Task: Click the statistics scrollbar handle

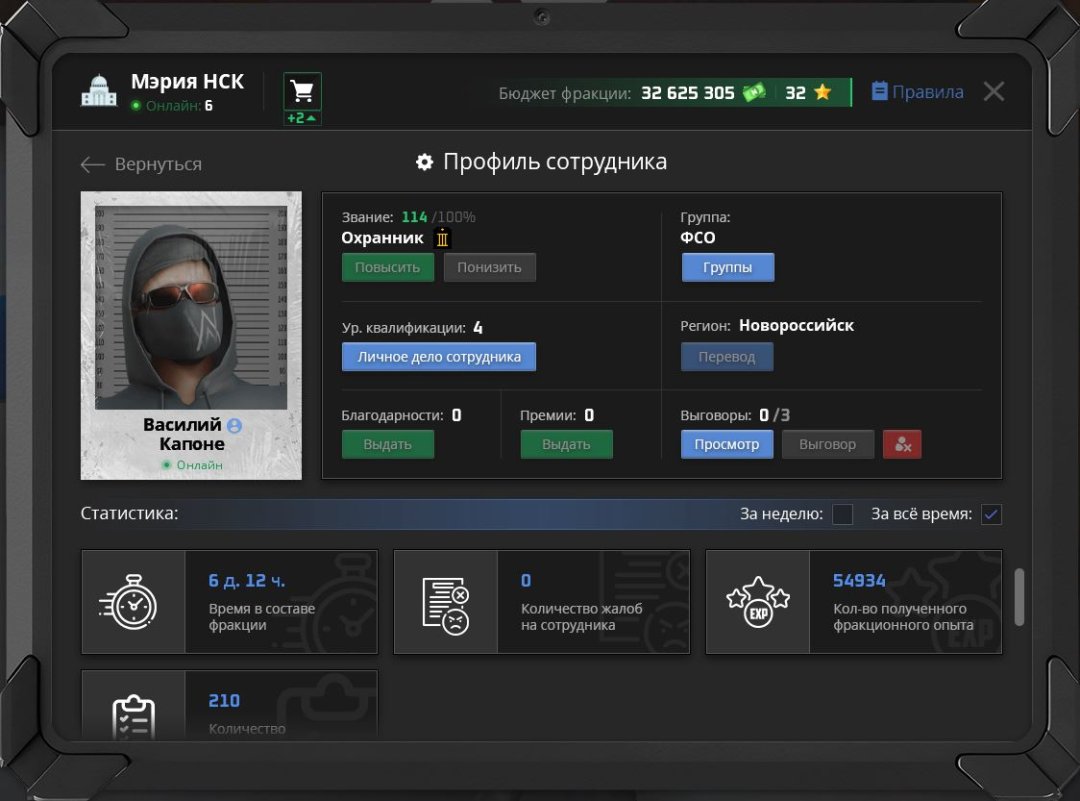Action: point(1019,597)
